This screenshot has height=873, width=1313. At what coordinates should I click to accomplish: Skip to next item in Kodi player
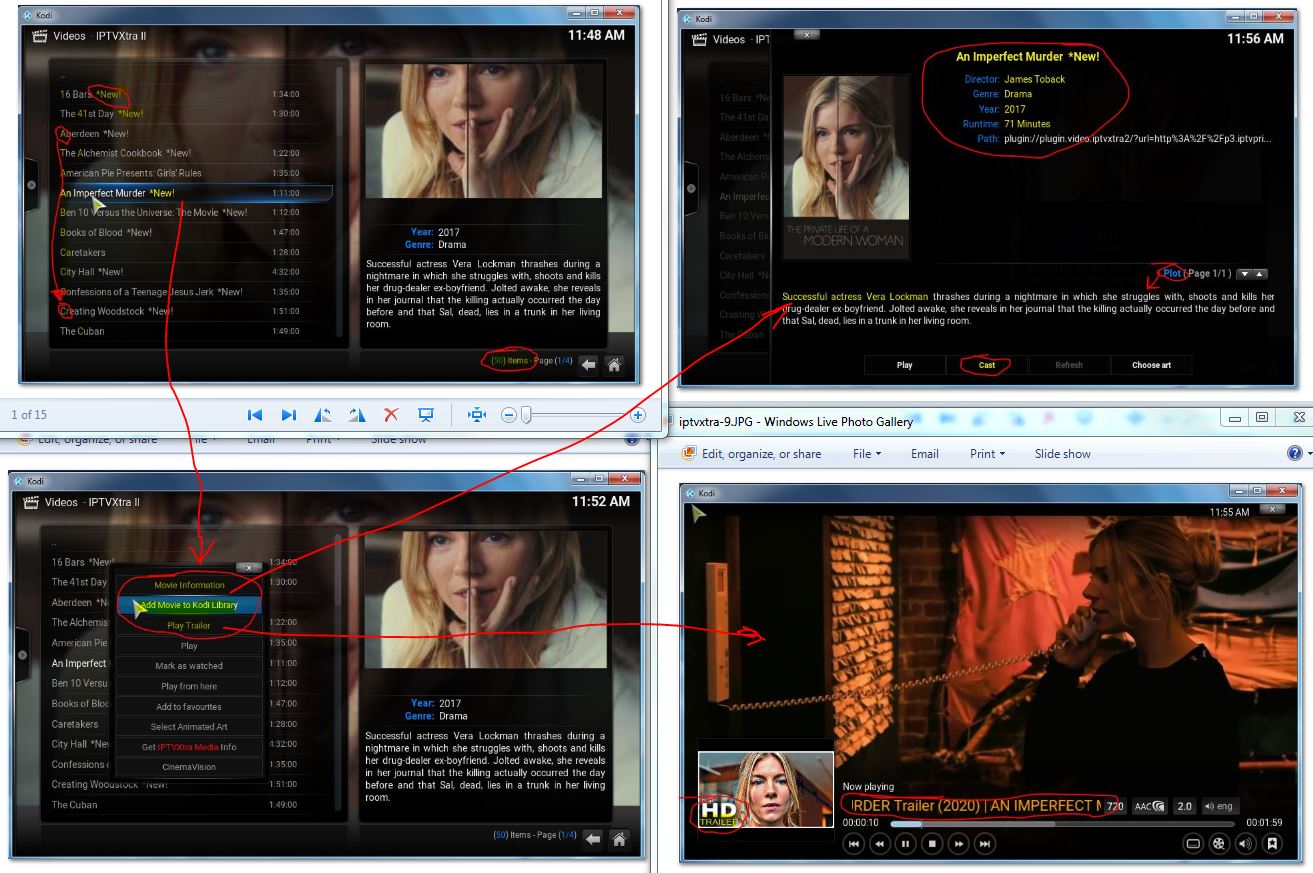pos(985,844)
